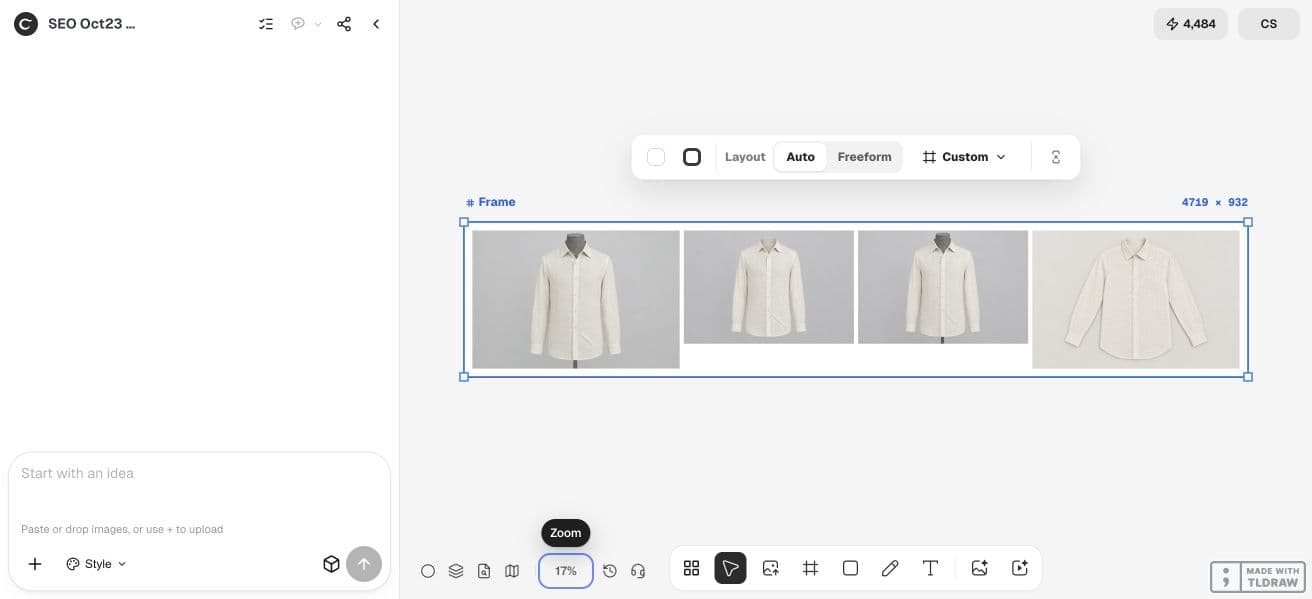Open the history clock icon

tap(610, 571)
